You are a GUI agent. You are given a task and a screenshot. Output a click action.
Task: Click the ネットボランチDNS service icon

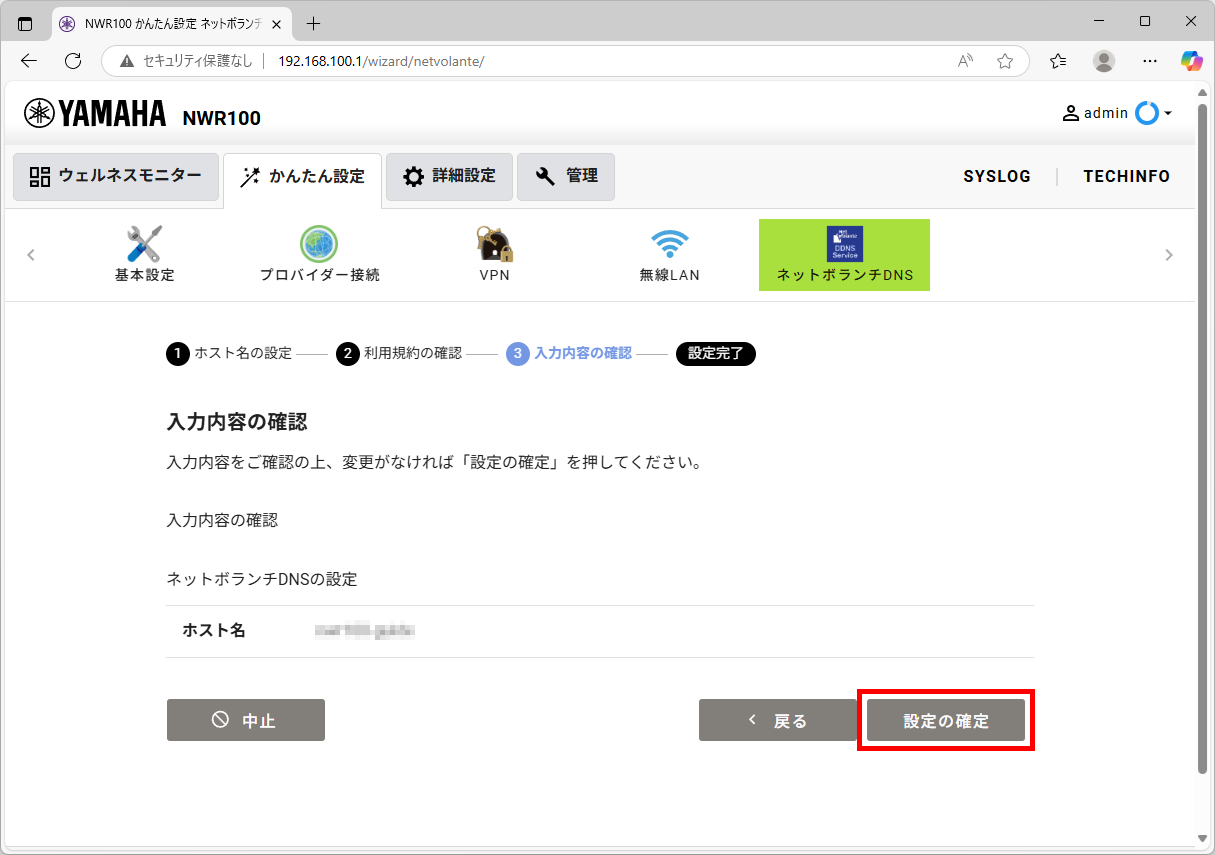tap(844, 245)
